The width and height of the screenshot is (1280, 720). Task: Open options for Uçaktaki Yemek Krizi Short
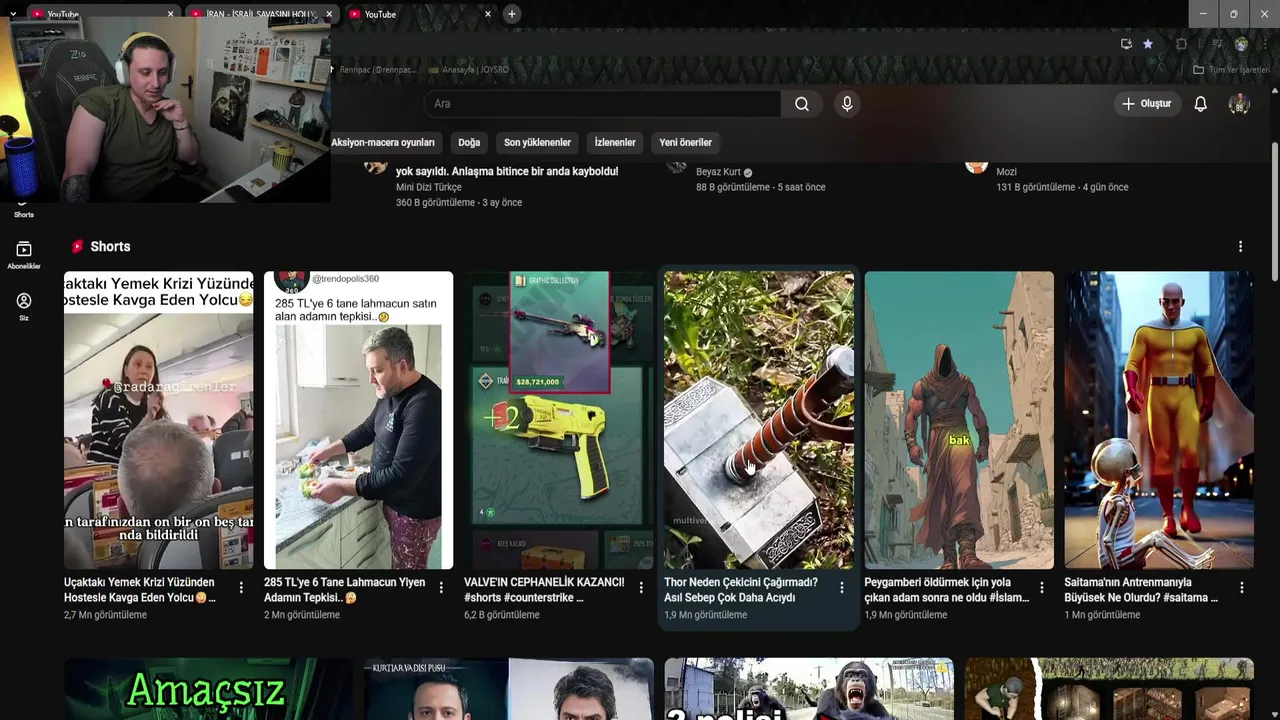241,588
